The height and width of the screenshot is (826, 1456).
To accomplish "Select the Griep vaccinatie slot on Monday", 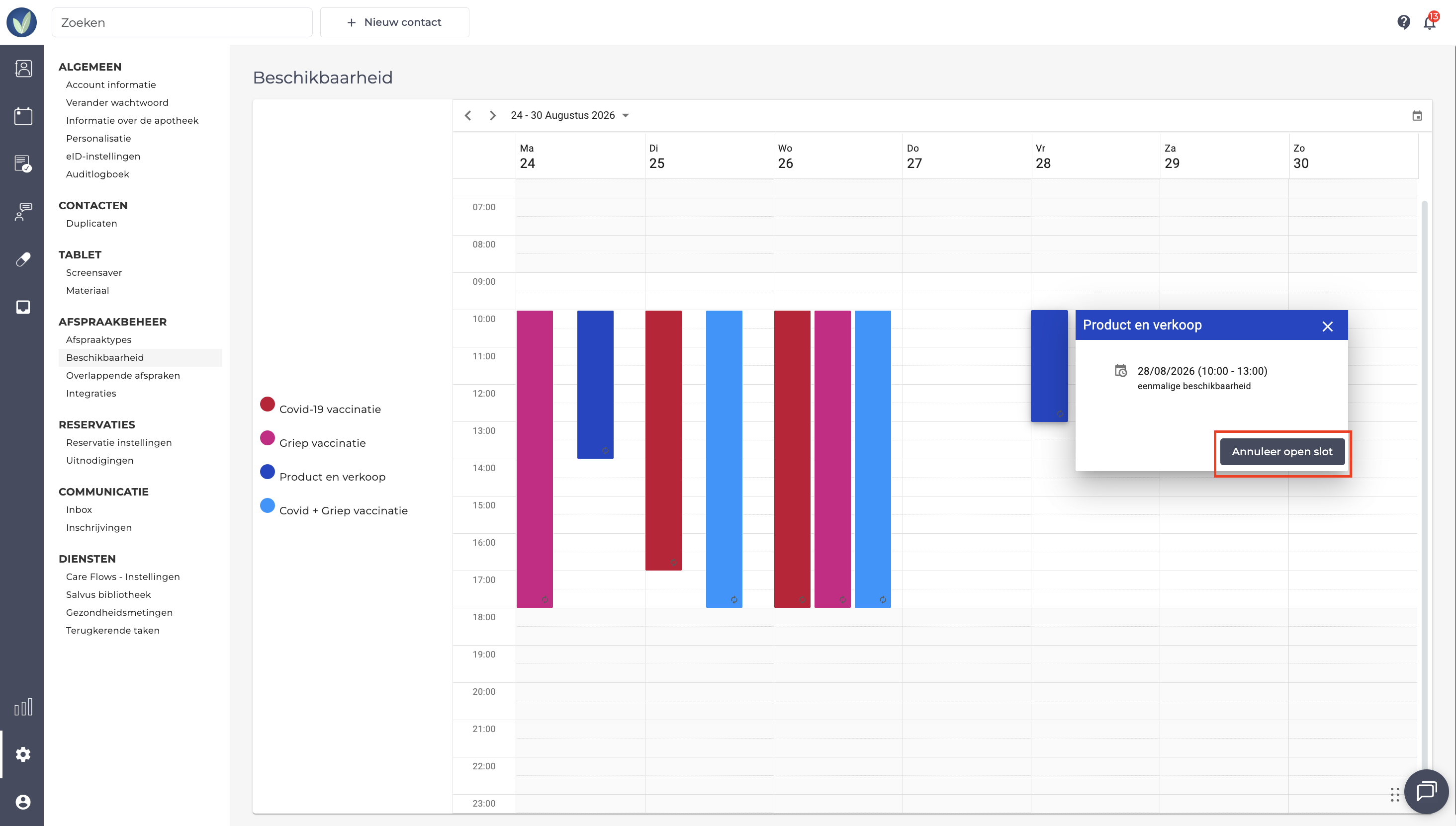I will coord(535,459).
